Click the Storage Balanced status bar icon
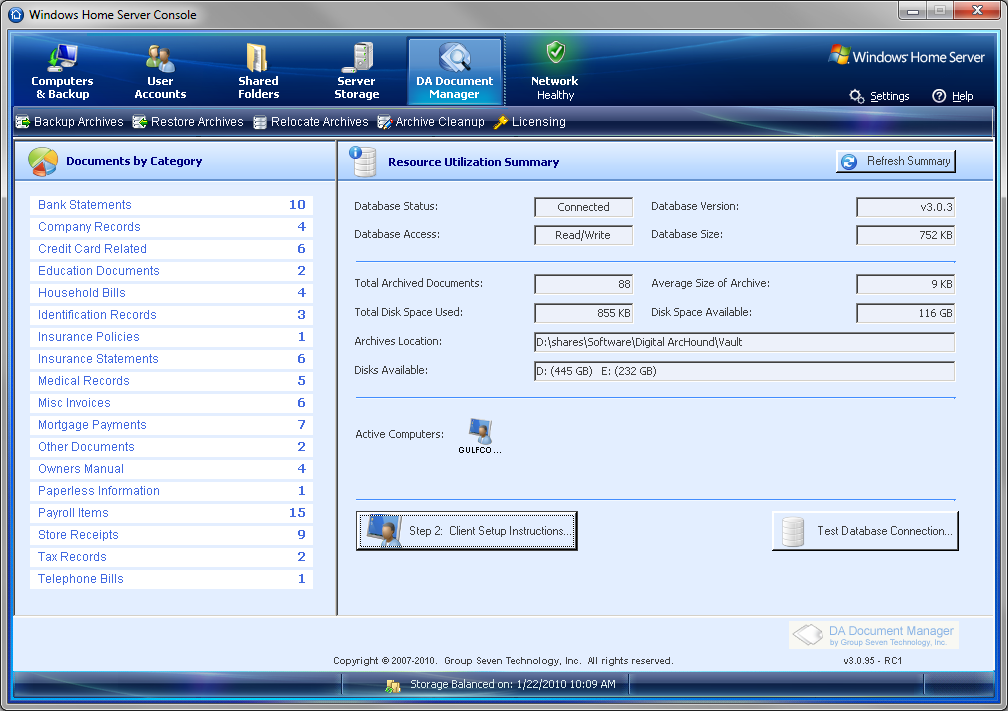 (393, 685)
